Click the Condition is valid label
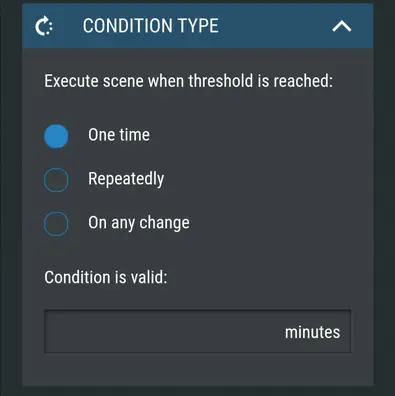This screenshot has width=395, height=396. point(106,277)
